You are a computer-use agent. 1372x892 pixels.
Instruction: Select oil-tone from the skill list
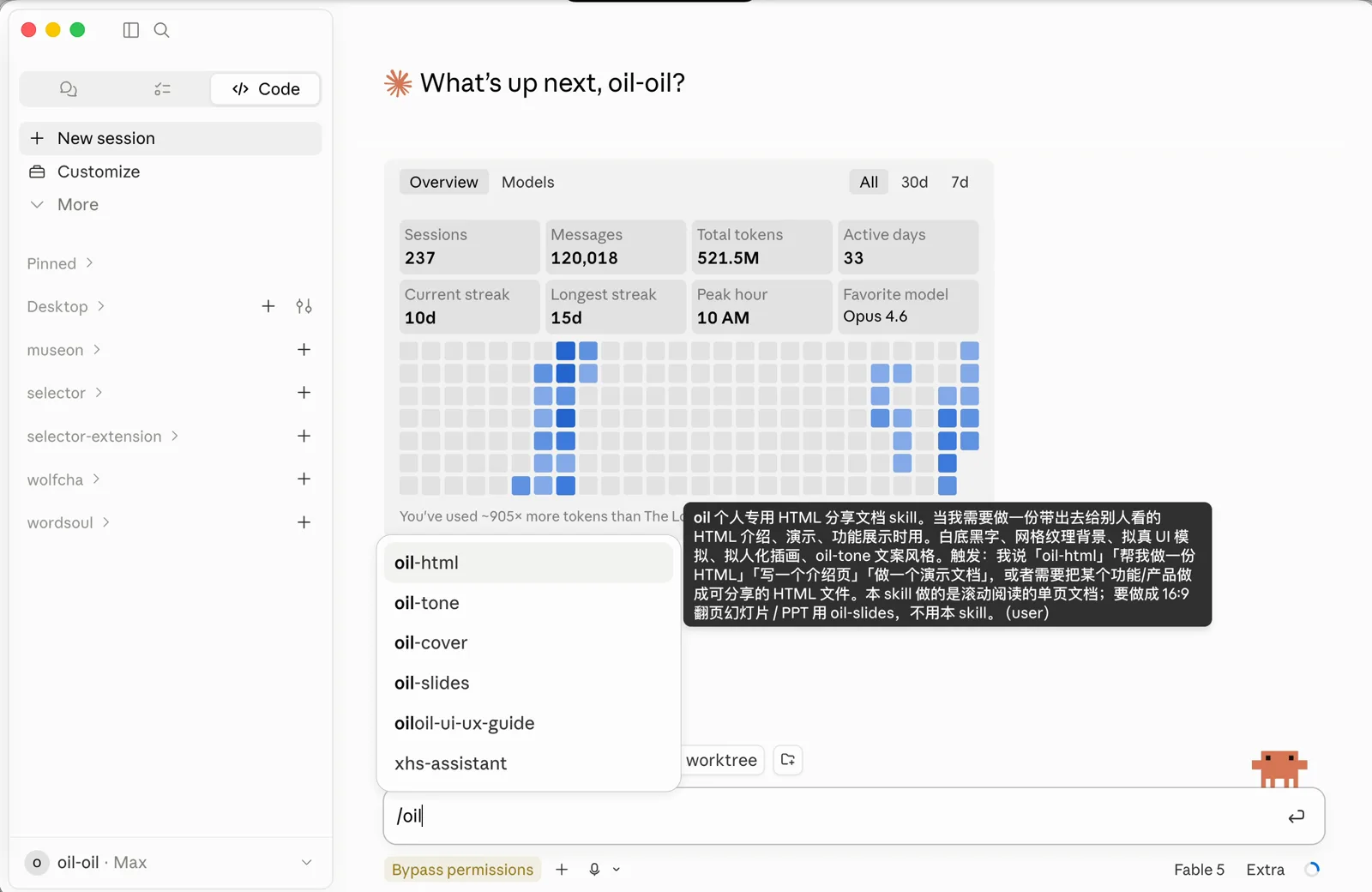[528, 603]
